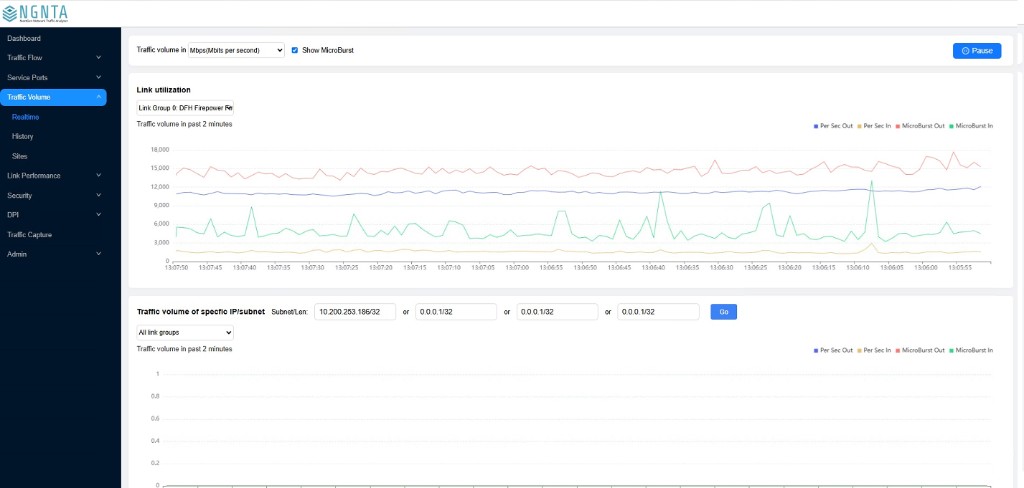Toggle Per Sec Out legend in subnet chart
The image size is (1024, 488).
coord(833,351)
